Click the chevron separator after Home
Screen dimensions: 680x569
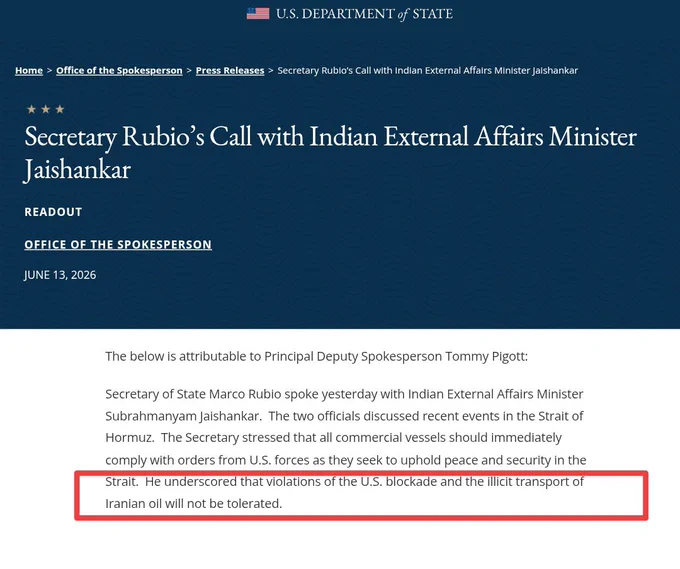coord(49,70)
